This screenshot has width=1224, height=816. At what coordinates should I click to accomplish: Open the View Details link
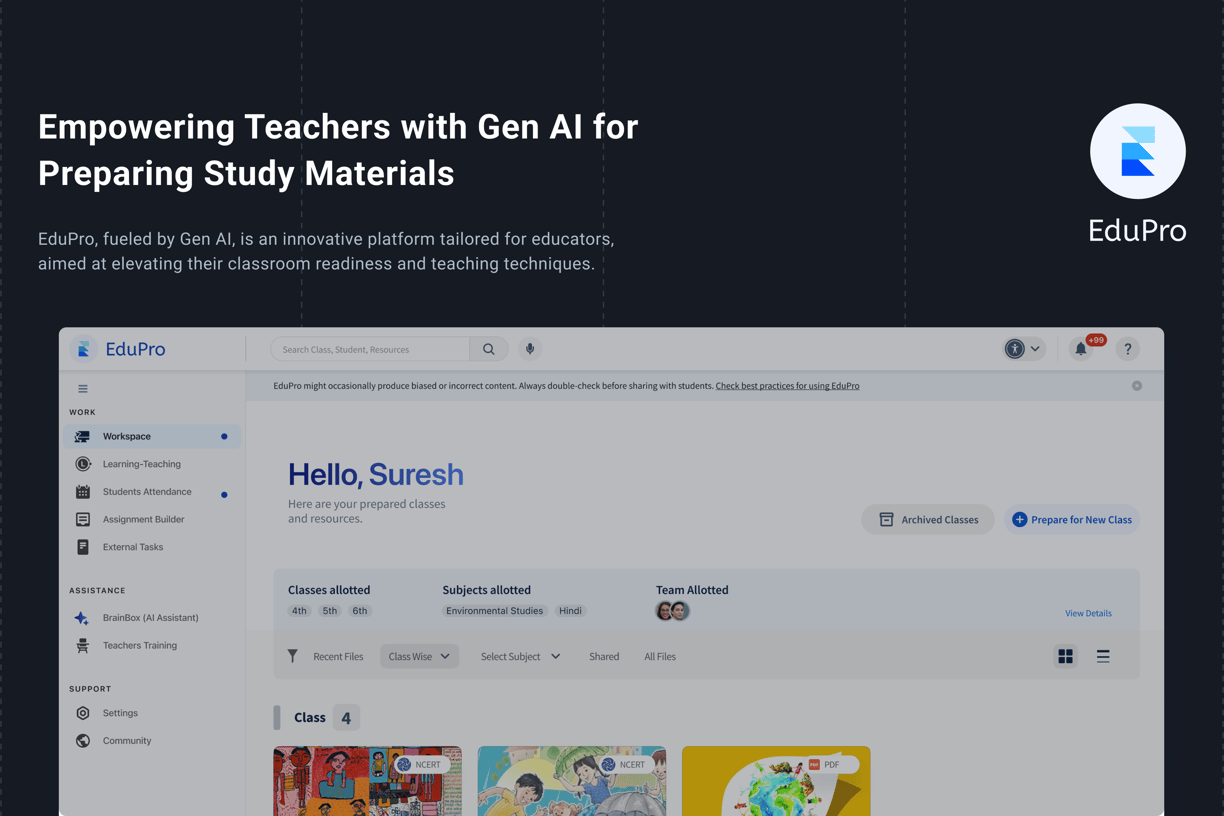pyautogui.click(x=1088, y=613)
